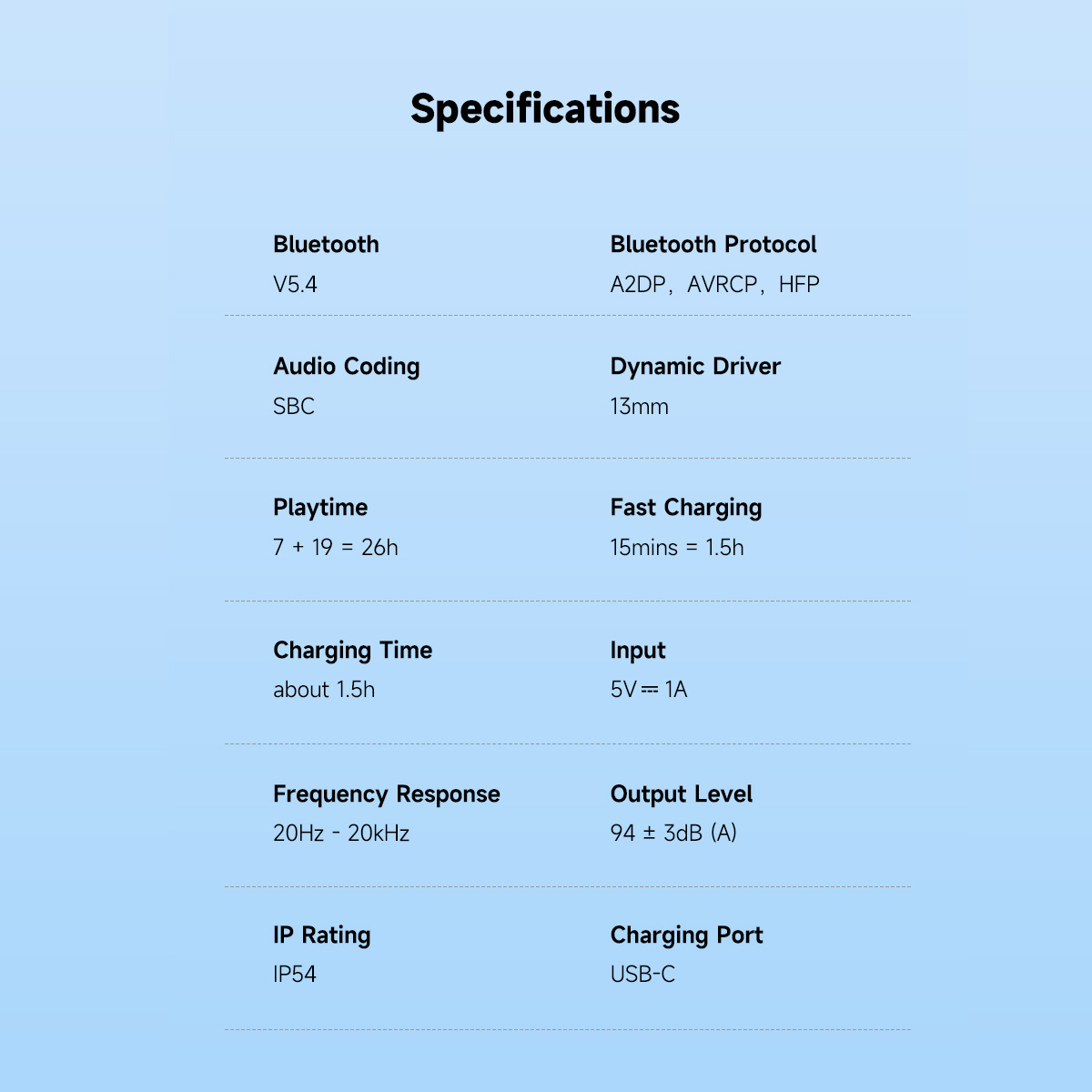Click the Charging Time label
The height and width of the screenshot is (1092, 1092).
tap(352, 651)
